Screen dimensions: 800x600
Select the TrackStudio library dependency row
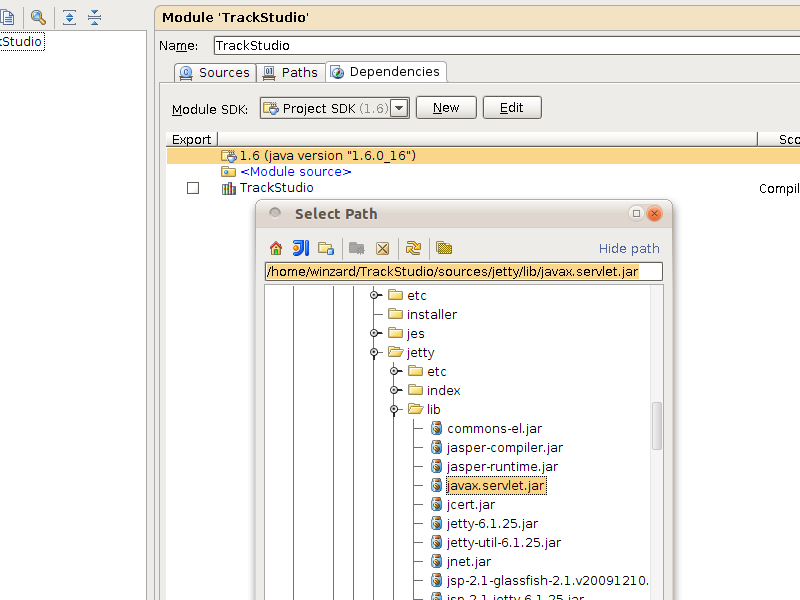(x=483, y=188)
